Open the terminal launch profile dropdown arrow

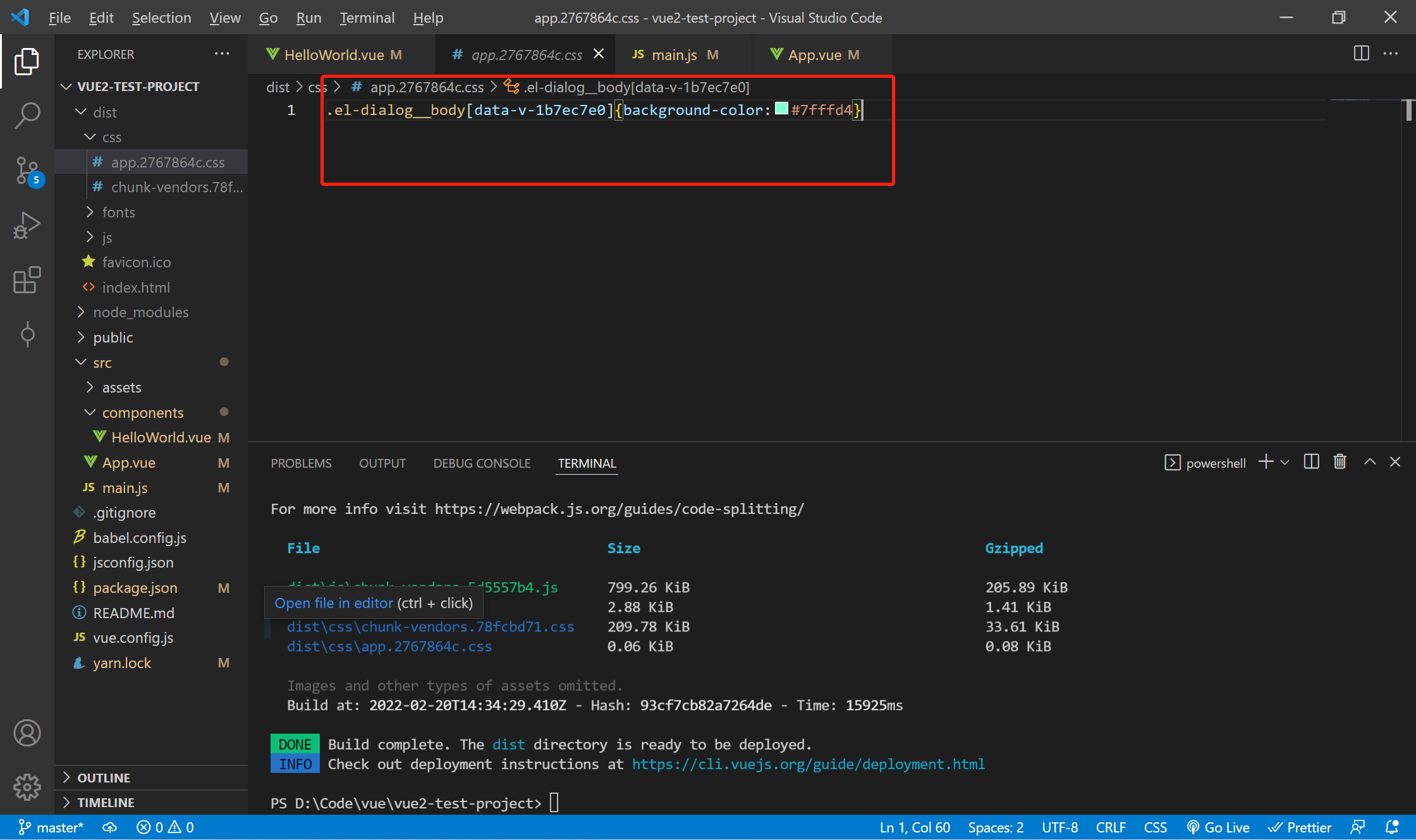pyautogui.click(x=1285, y=463)
